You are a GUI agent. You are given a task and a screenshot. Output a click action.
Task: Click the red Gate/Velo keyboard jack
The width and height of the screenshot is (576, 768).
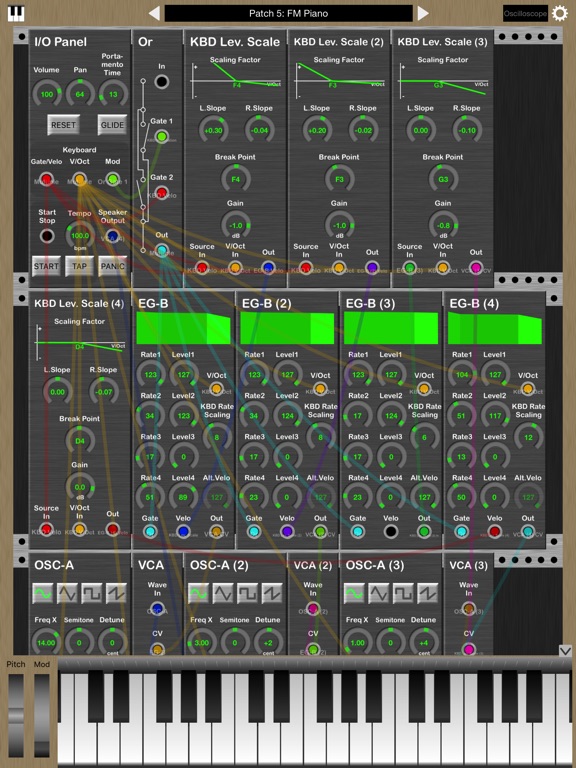click(x=47, y=179)
